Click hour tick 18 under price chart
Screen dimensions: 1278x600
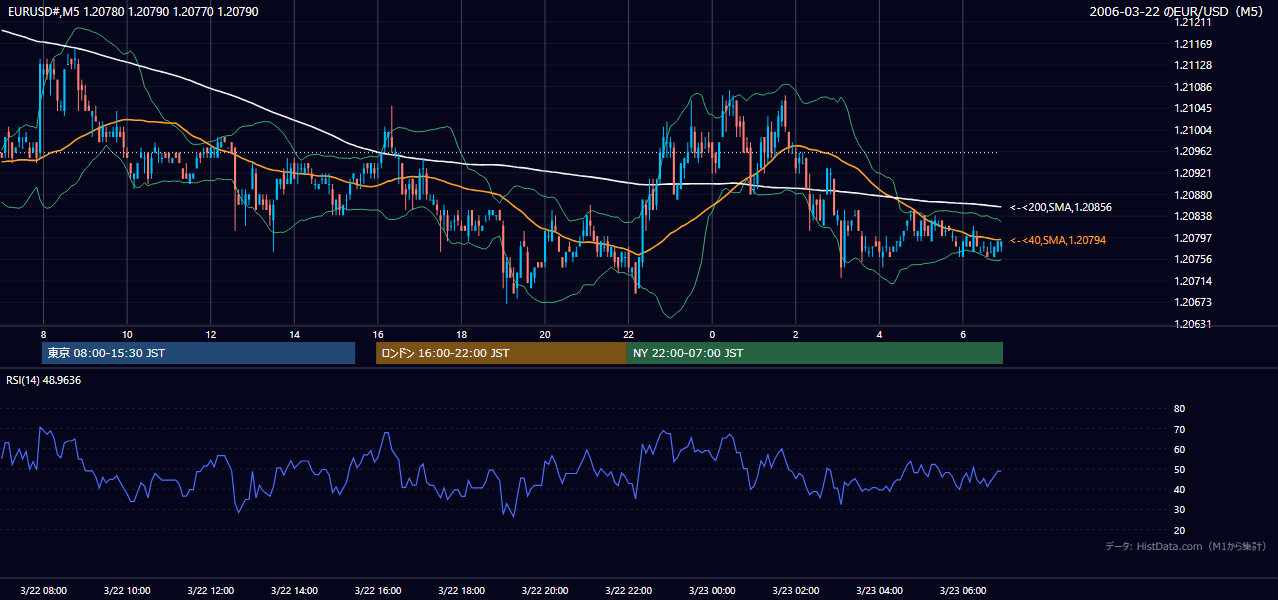(461, 334)
